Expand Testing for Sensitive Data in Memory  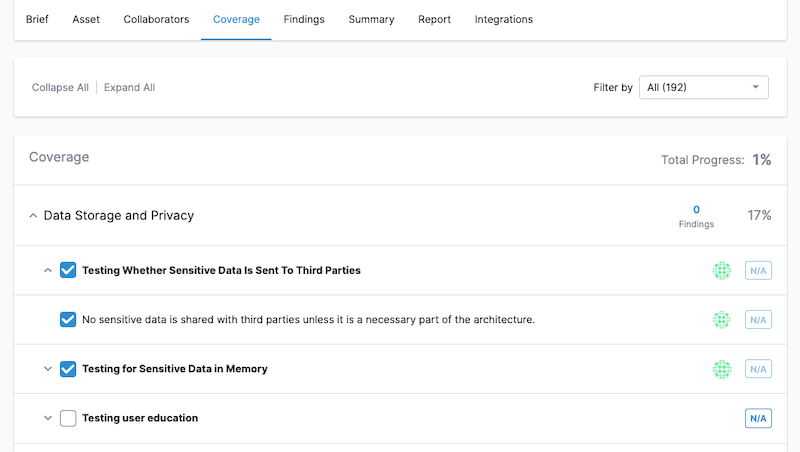[x=47, y=369]
